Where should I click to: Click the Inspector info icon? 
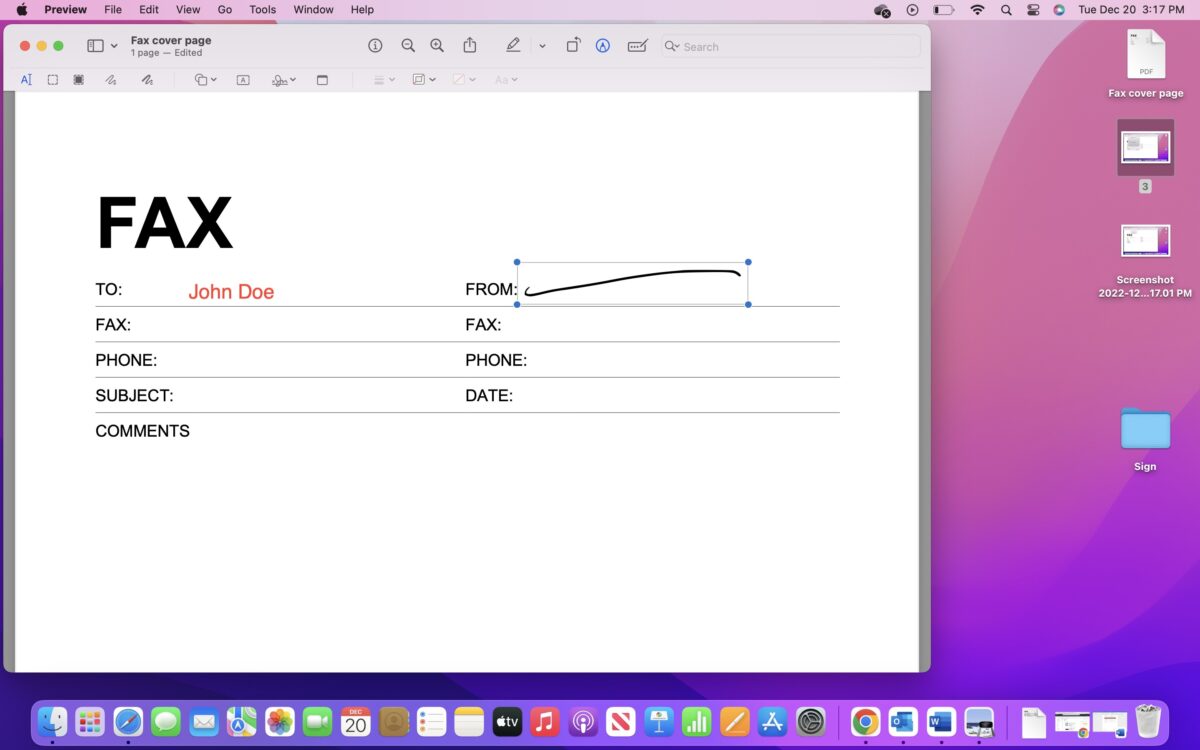(x=375, y=46)
